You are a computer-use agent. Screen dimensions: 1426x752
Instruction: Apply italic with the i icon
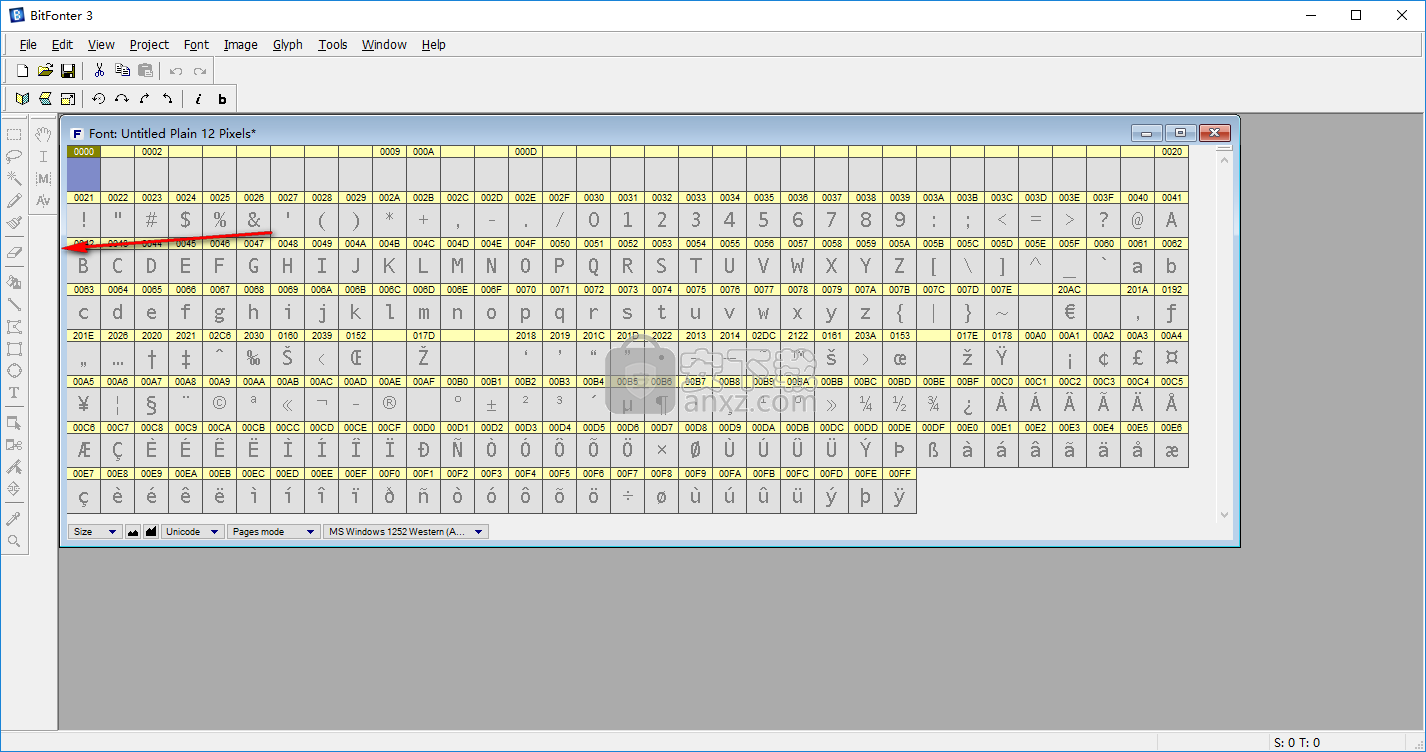coord(198,99)
